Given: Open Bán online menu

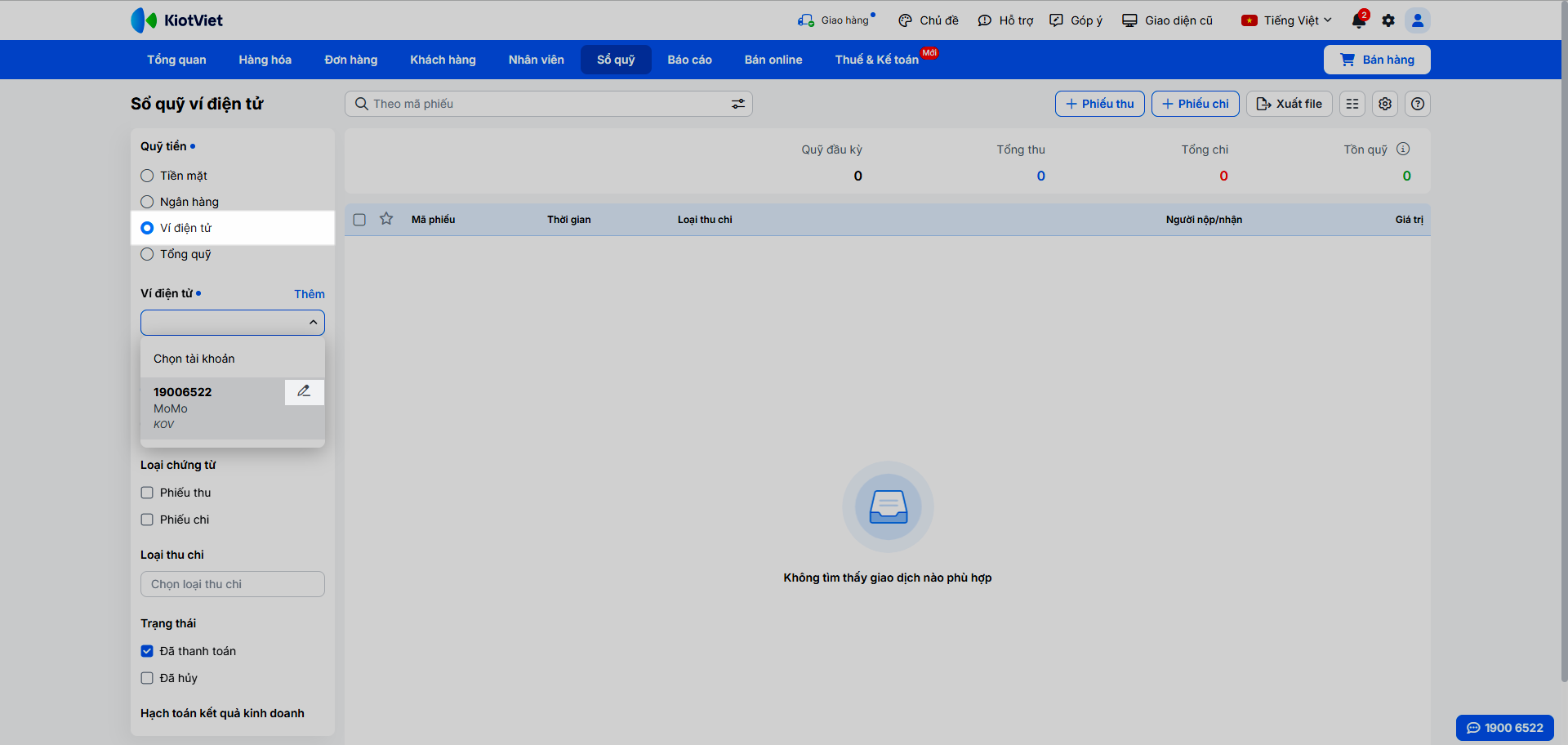Looking at the screenshot, I should (773, 60).
